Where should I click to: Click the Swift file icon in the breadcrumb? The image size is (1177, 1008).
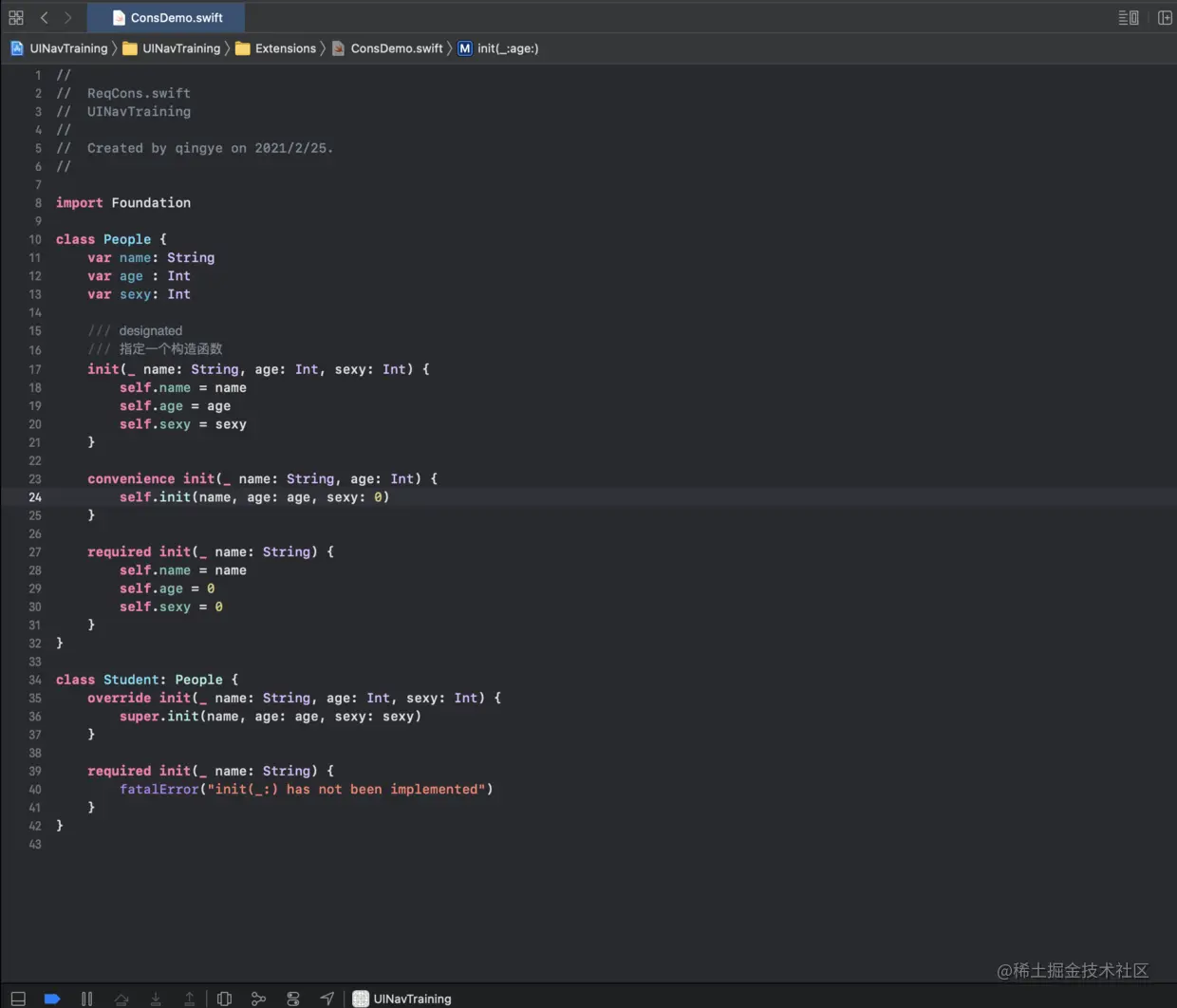click(x=338, y=48)
